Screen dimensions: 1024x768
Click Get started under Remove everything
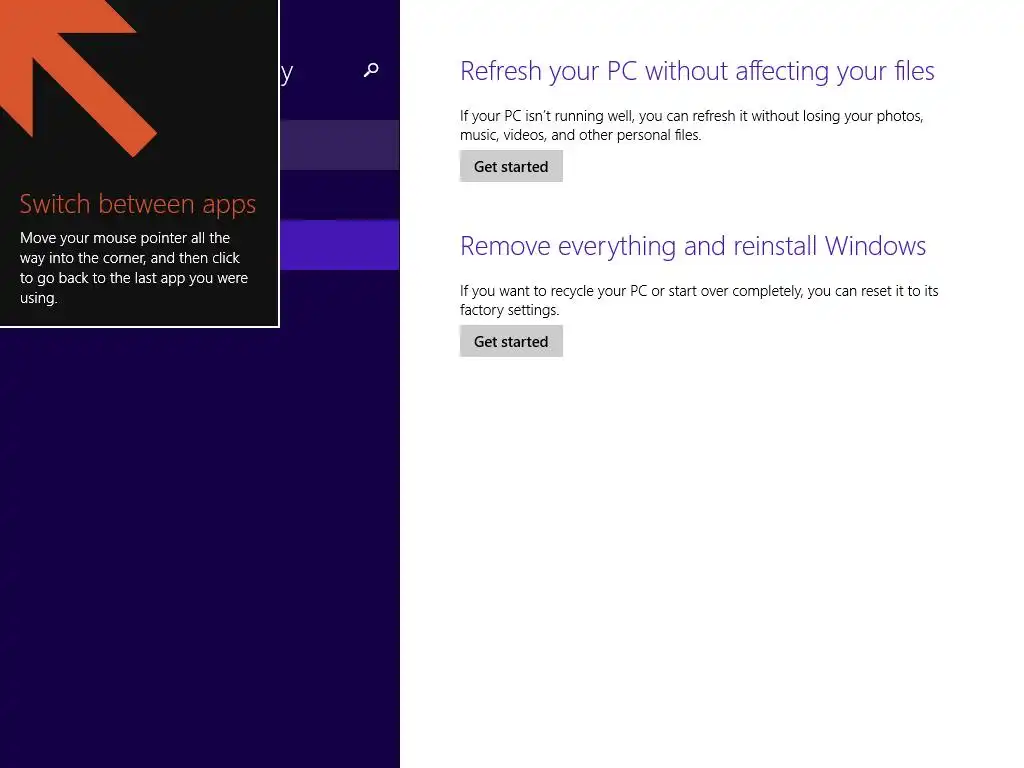pyautogui.click(x=511, y=342)
